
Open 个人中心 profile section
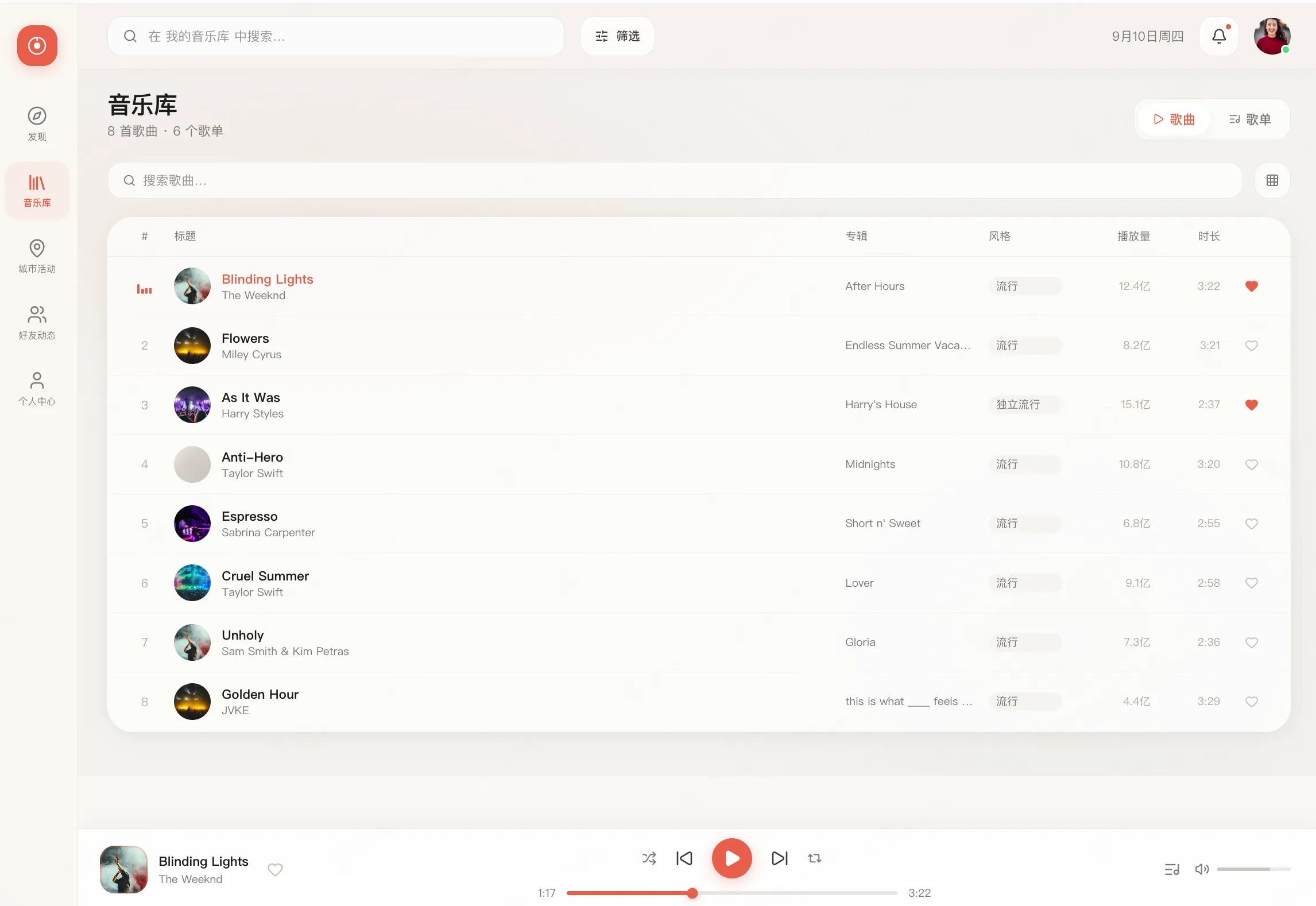tap(37, 389)
